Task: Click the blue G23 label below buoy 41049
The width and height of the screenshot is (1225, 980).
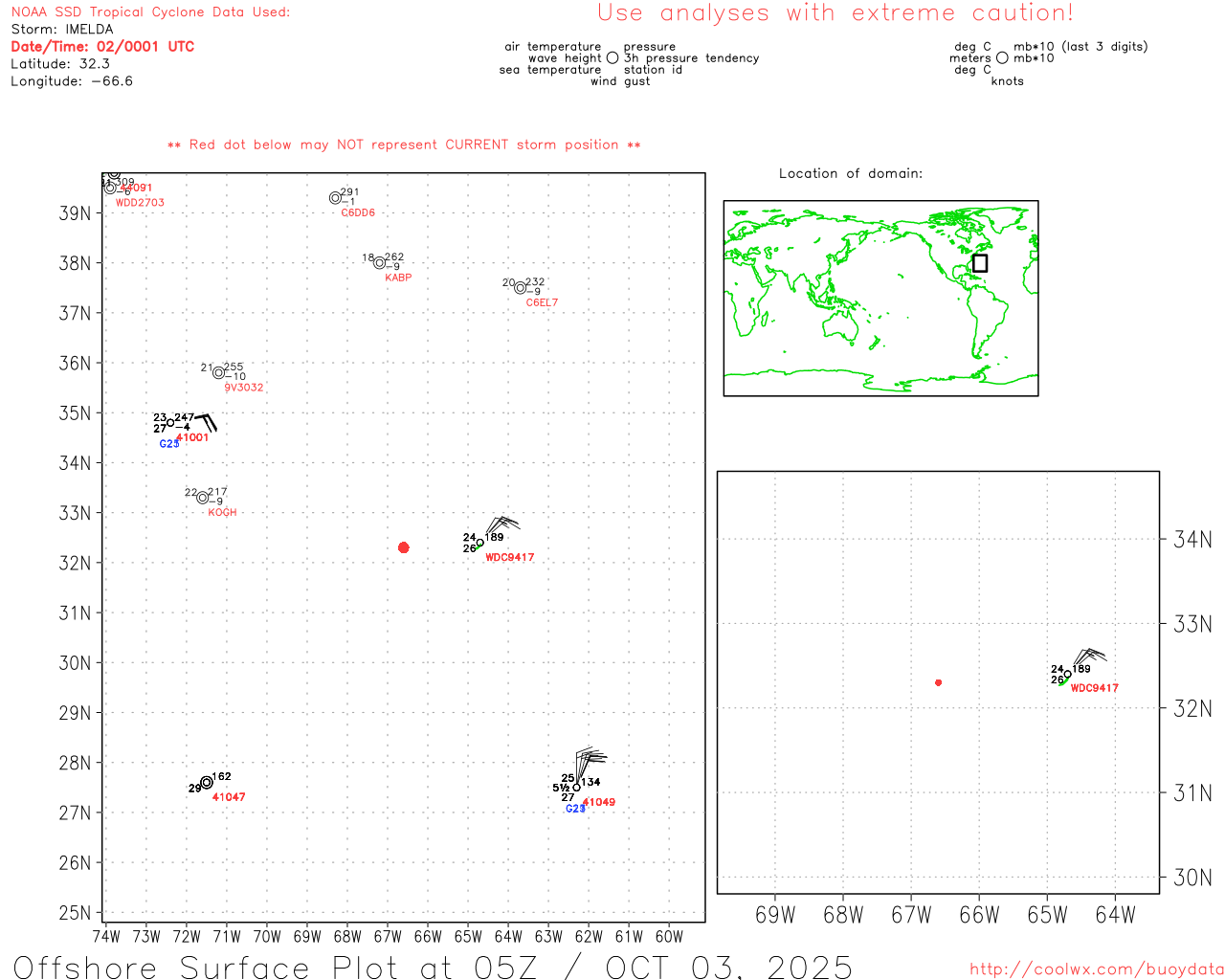Action: (574, 809)
